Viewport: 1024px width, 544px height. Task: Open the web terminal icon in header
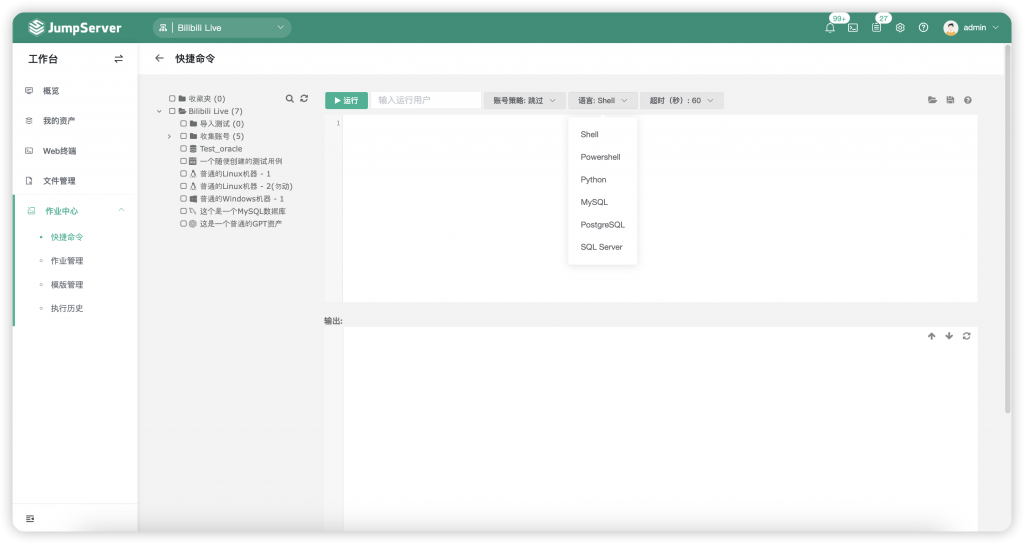pyautogui.click(x=853, y=27)
